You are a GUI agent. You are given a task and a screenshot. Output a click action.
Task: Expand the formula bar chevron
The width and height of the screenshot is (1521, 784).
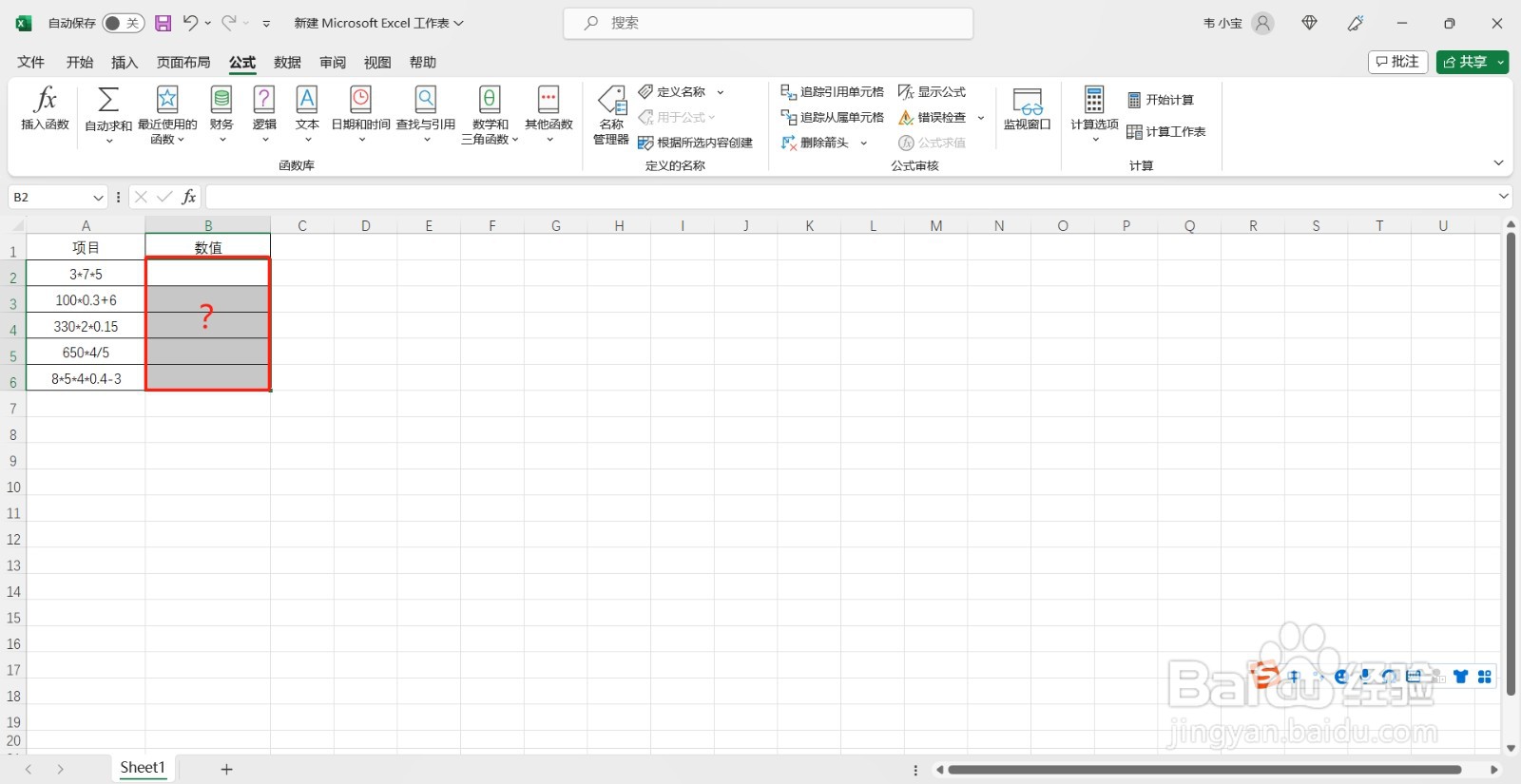[x=1504, y=196]
